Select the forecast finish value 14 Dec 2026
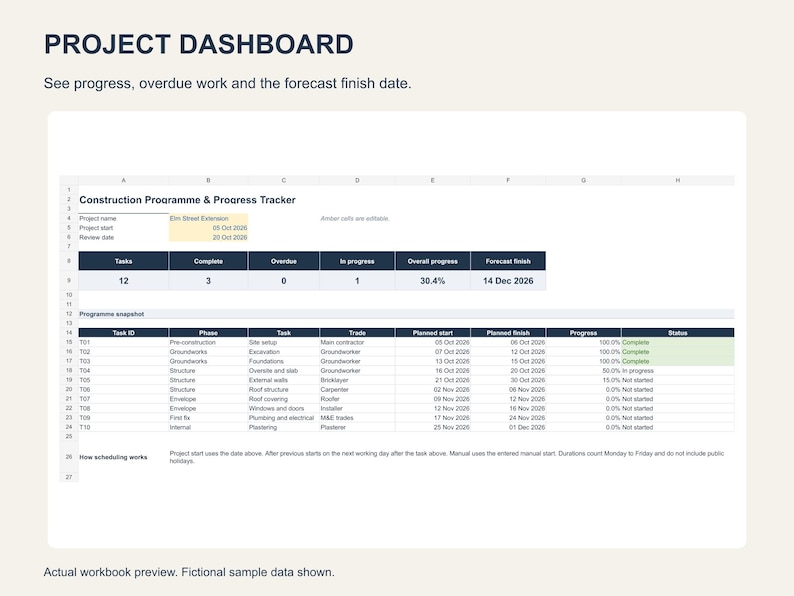The image size is (794, 596). (508, 281)
